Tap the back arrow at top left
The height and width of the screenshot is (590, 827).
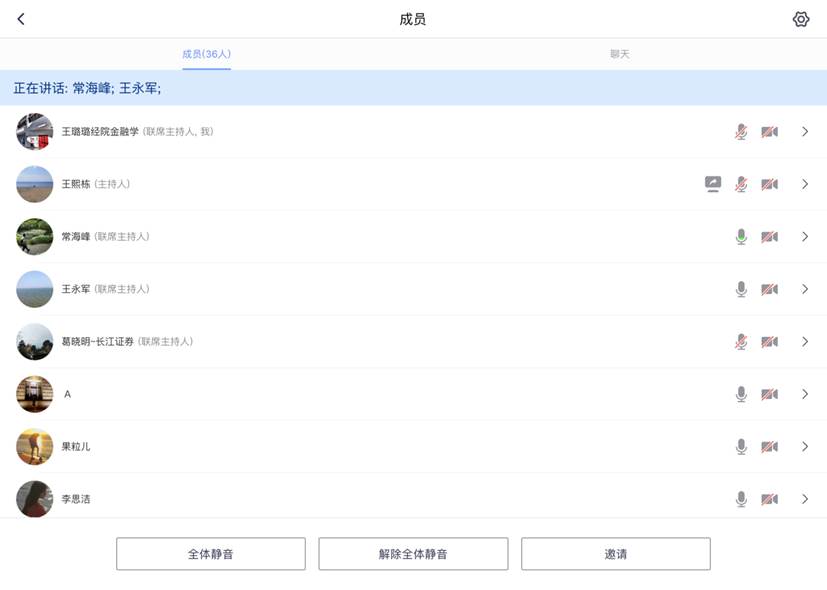pyautogui.click(x=21, y=19)
